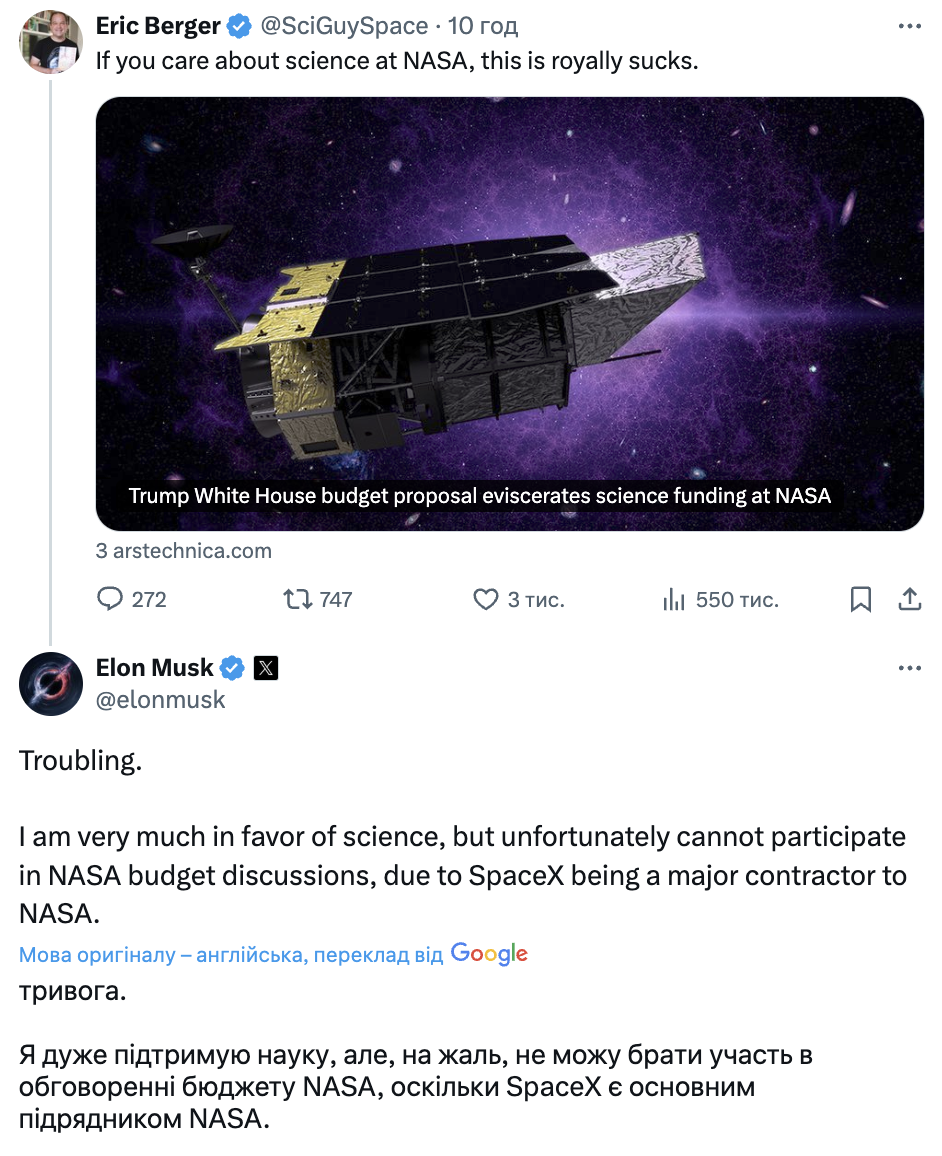Screen dimensions: 942x1156
Task: Open Eric Berger's profile avatar
Action: [x=51, y=42]
